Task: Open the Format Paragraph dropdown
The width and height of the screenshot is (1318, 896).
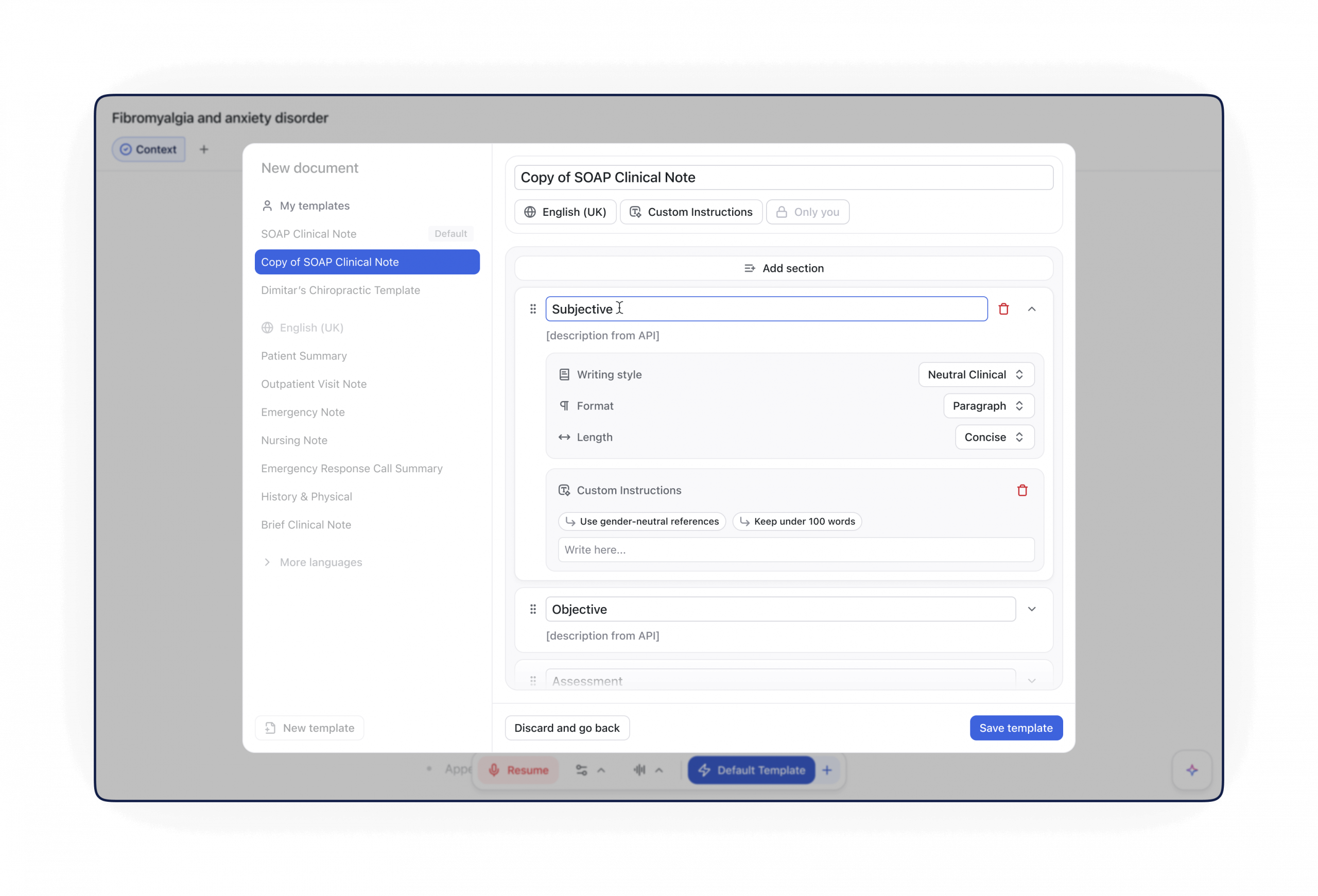Action: click(988, 406)
